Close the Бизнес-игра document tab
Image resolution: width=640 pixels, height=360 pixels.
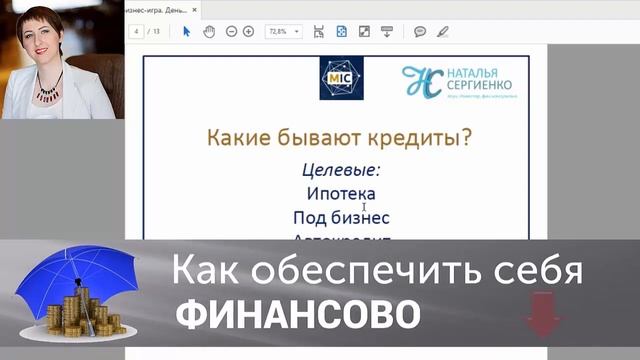pyautogui.click(x=195, y=10)
